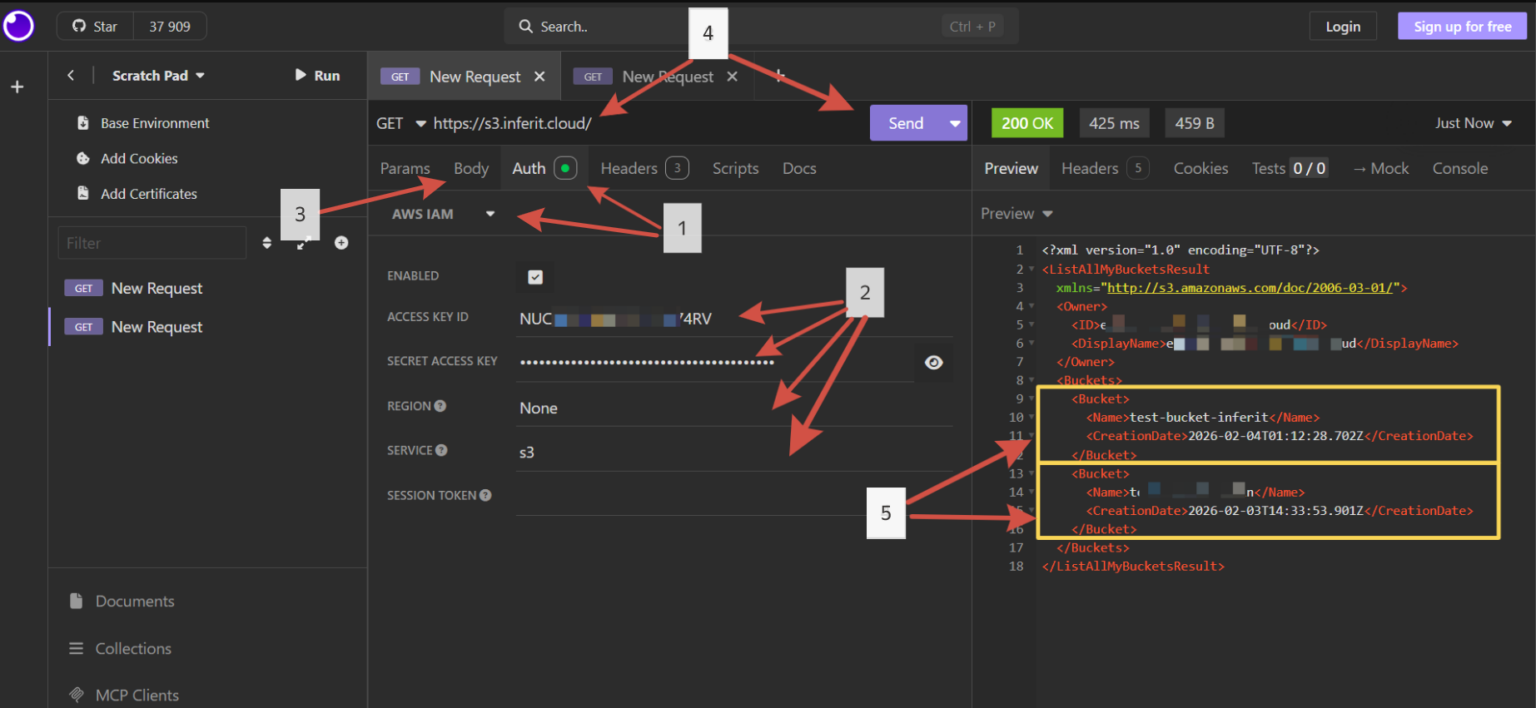Image resolution: width=1536 pixels, height=708 pixels.
Task: Click the Region help question icon
Action: (440, 406)
